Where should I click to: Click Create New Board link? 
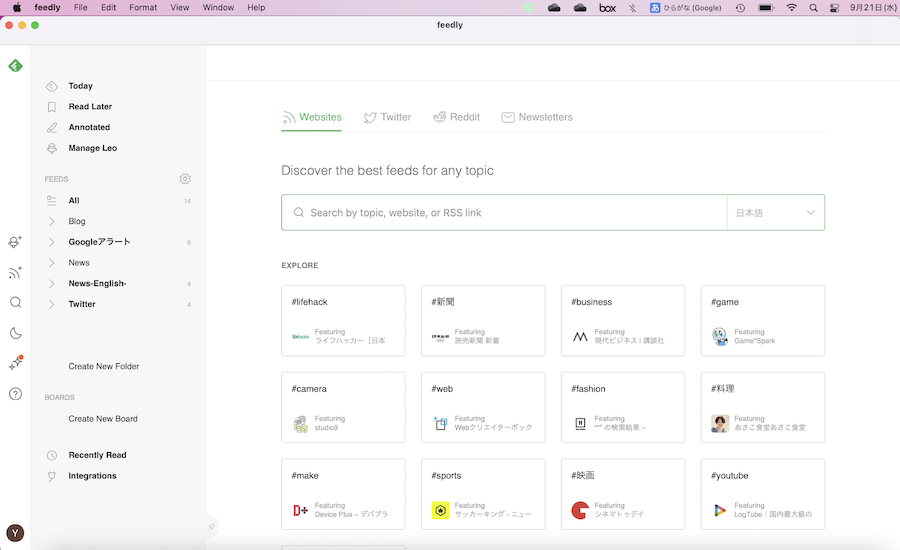pyautogui.click(x=103, y=419)
